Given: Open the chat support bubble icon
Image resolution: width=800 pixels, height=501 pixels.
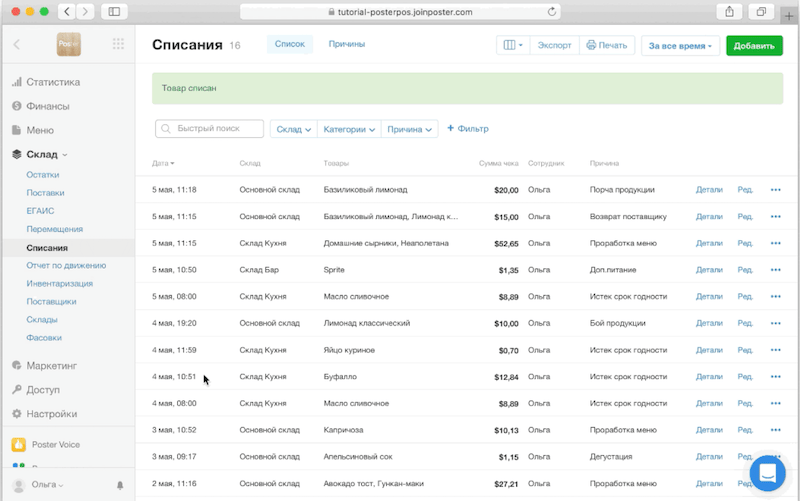Looking at the screenshot, I should pos(768,473).
